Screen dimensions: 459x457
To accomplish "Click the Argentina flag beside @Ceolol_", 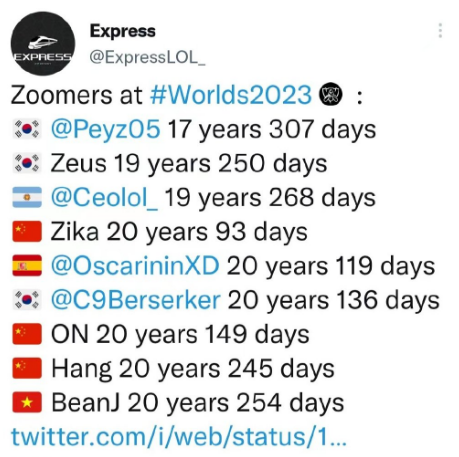I will (27, 197).
